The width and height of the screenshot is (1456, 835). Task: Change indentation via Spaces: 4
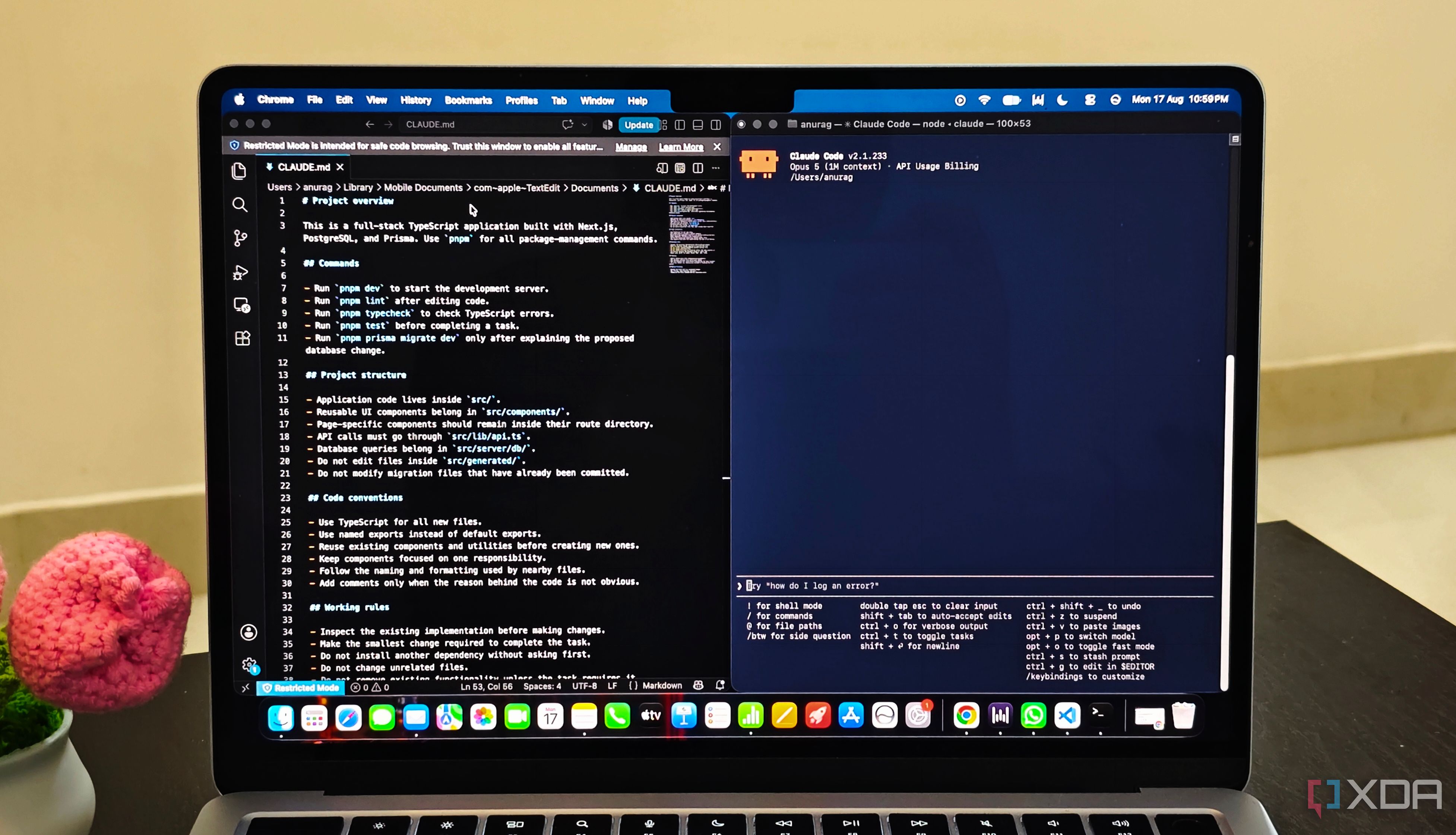(x=542, y=687)
